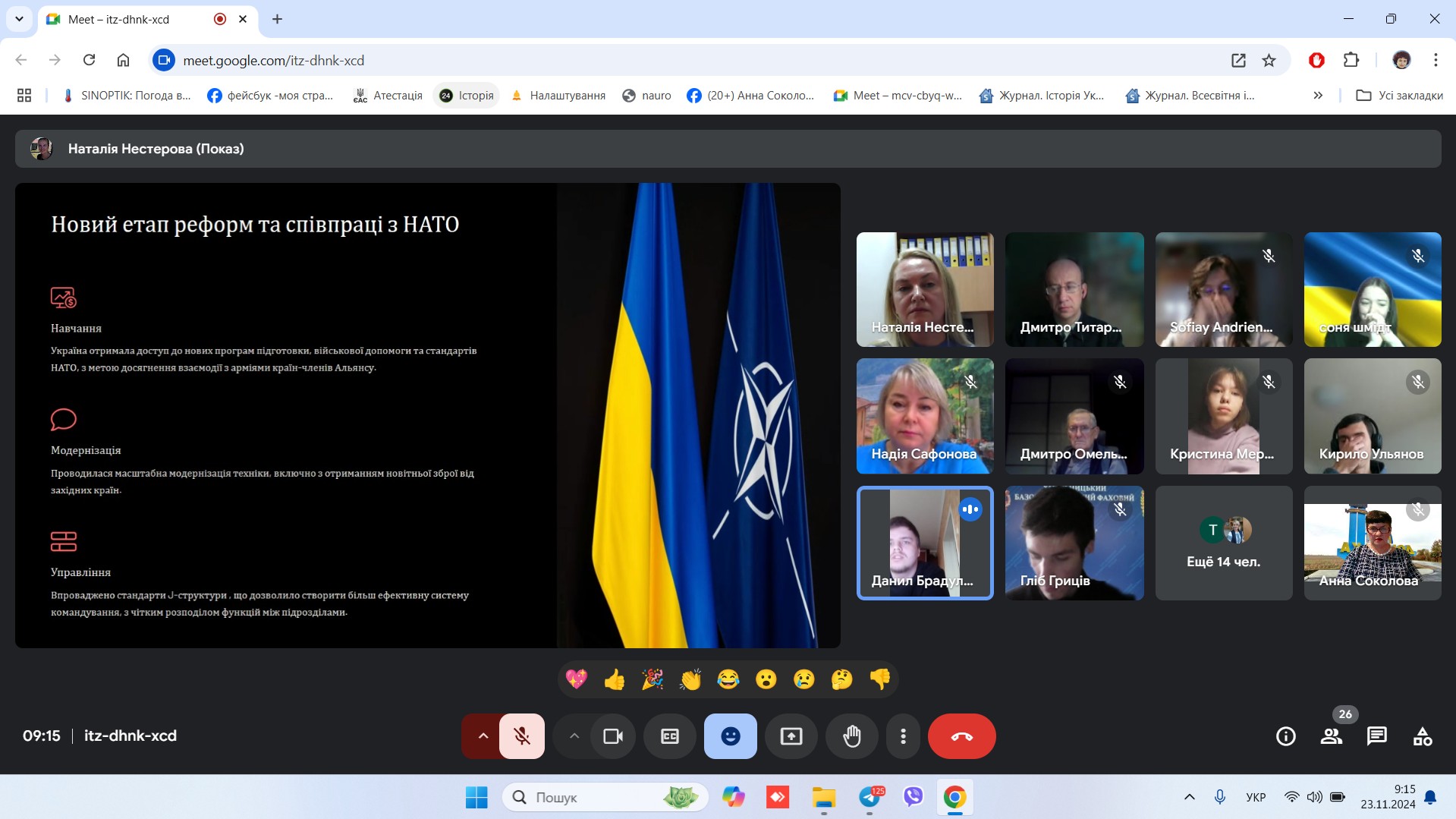Send the party popper reaction
The image size is (1456, 819).
pyautogui.click(x=653, y=679)
